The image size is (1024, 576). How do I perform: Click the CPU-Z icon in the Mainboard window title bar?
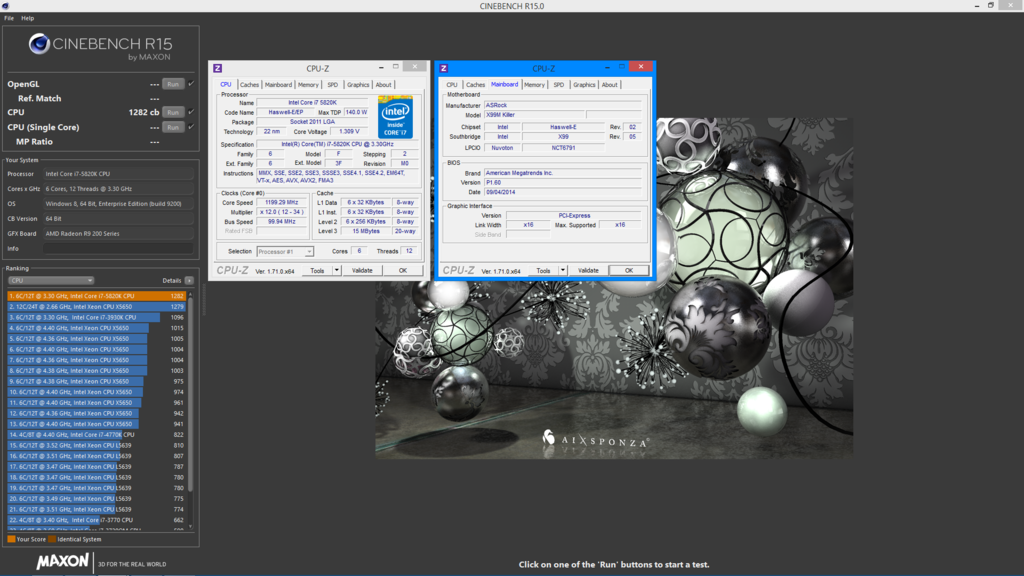[443, 68]
